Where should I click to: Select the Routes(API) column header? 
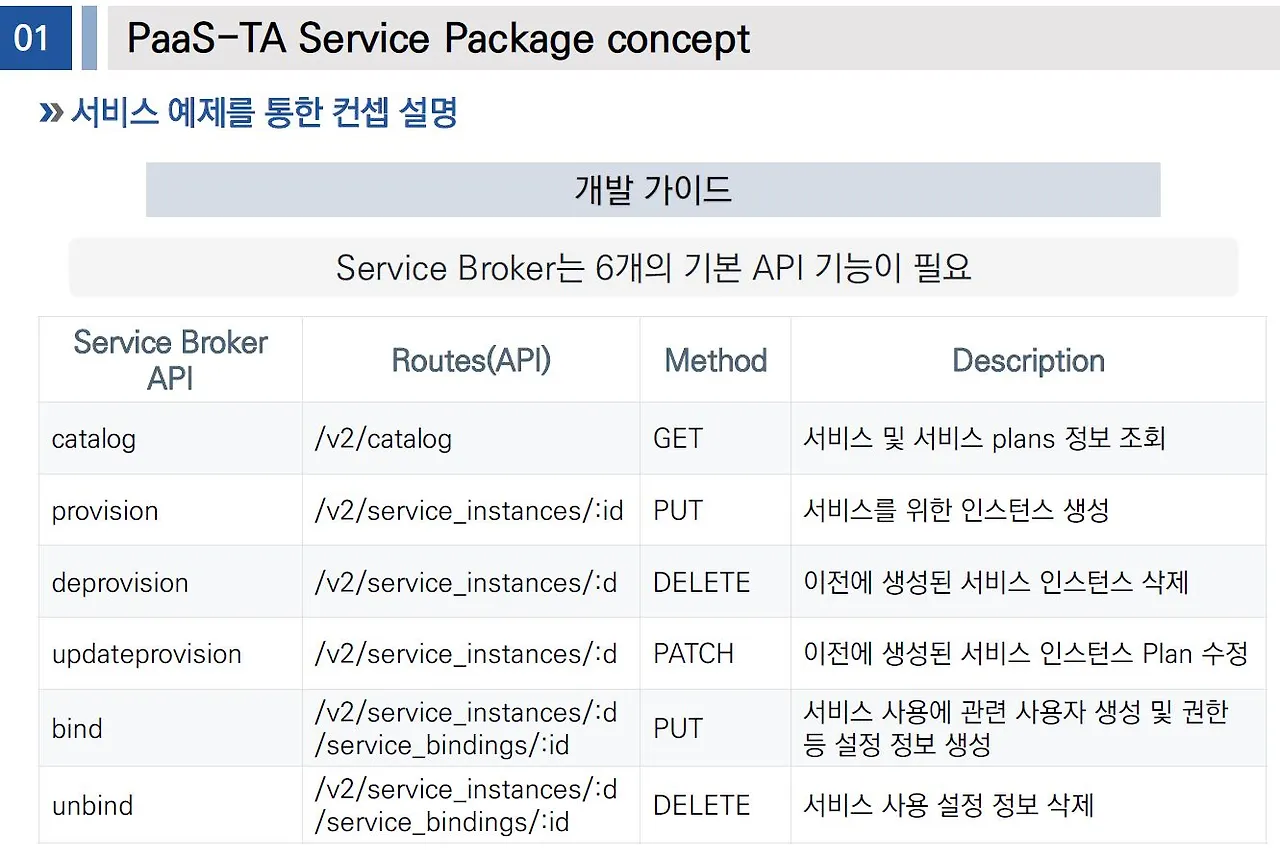(x=471, y=360)
